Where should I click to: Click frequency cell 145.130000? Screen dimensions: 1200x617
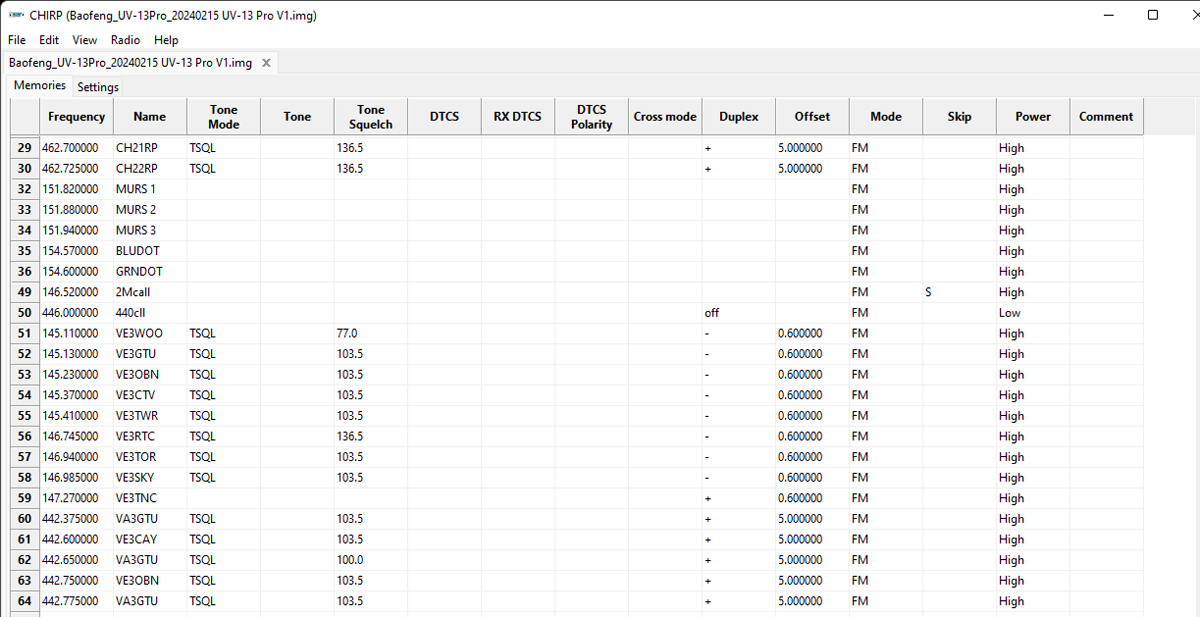click(76, 354)
